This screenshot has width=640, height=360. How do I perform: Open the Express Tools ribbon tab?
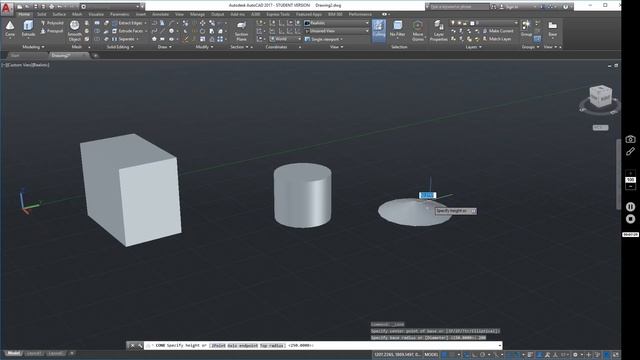278,14
